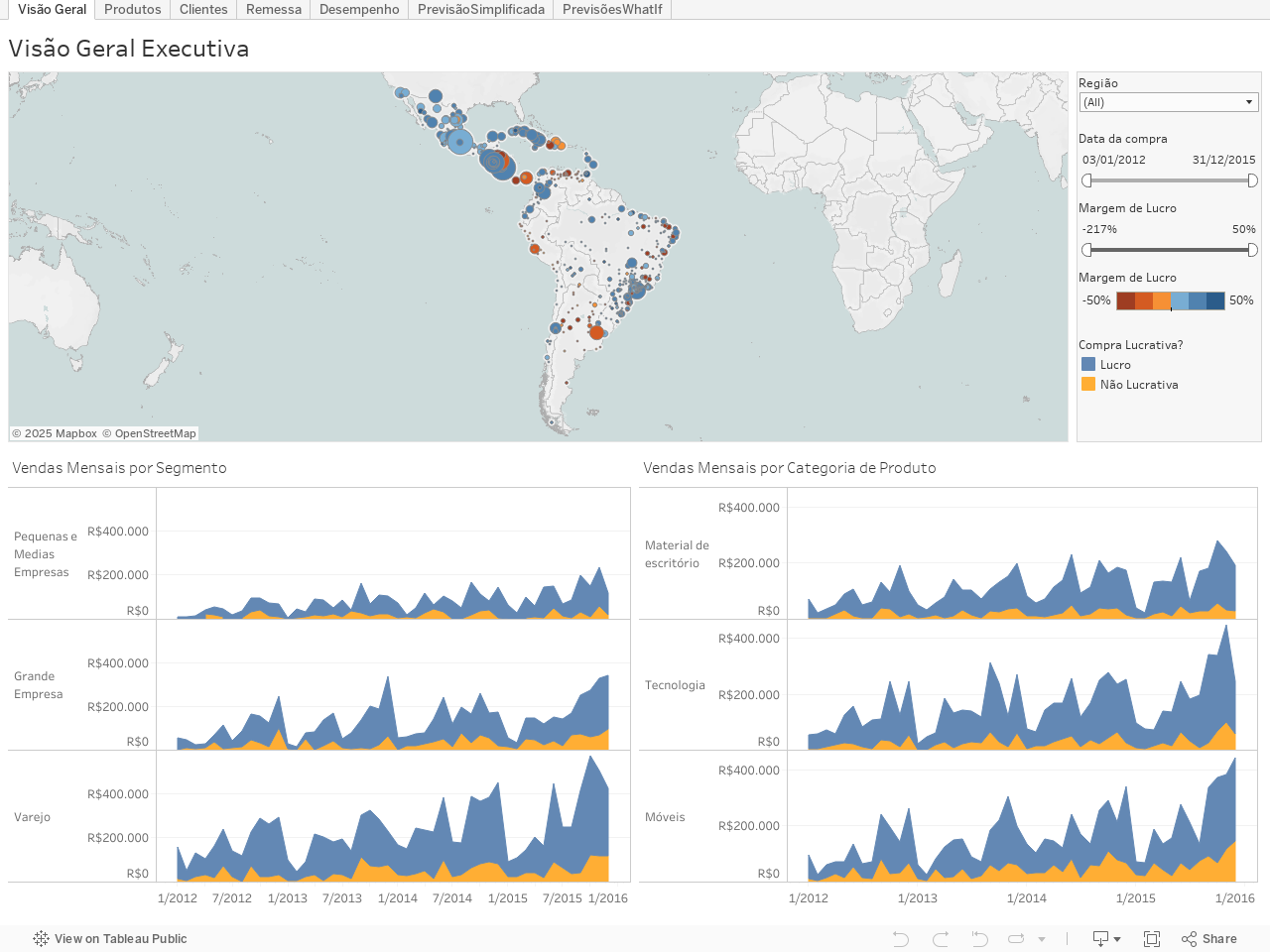1270x952 pixels.
Task: Click the Refresh data icon
Action: (x=1016, y=938)
